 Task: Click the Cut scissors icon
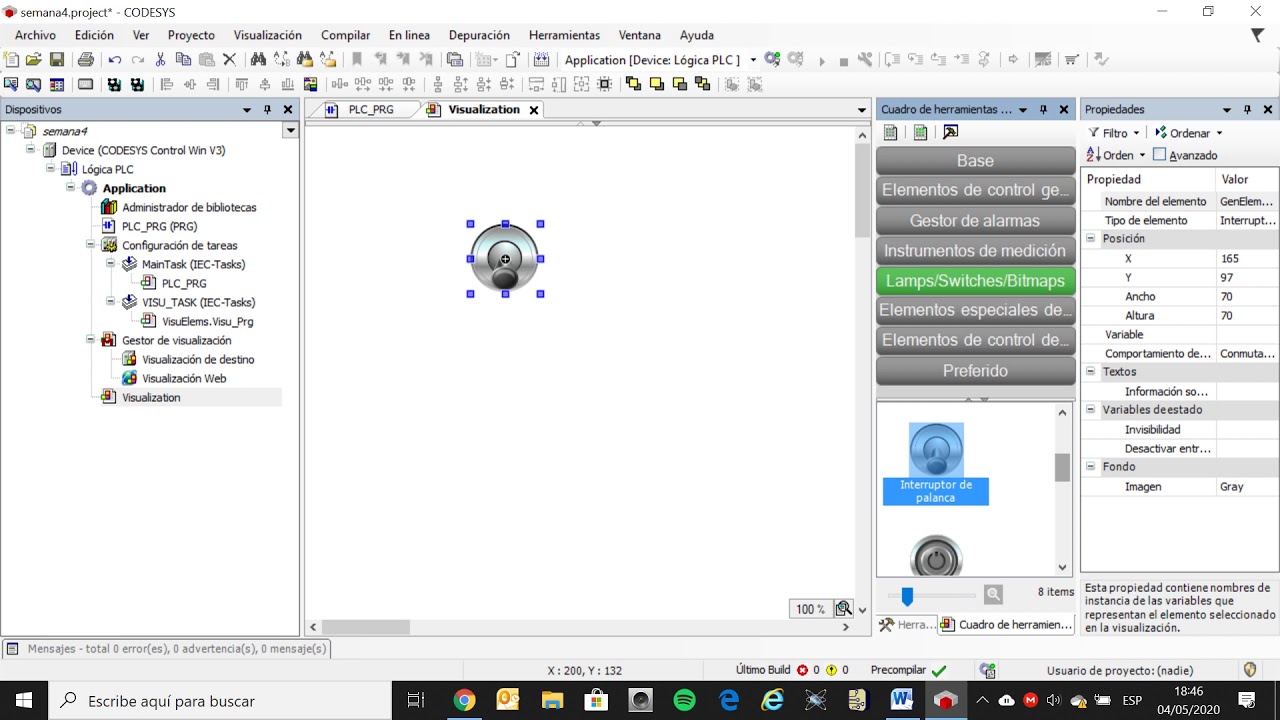pos(160,60)
